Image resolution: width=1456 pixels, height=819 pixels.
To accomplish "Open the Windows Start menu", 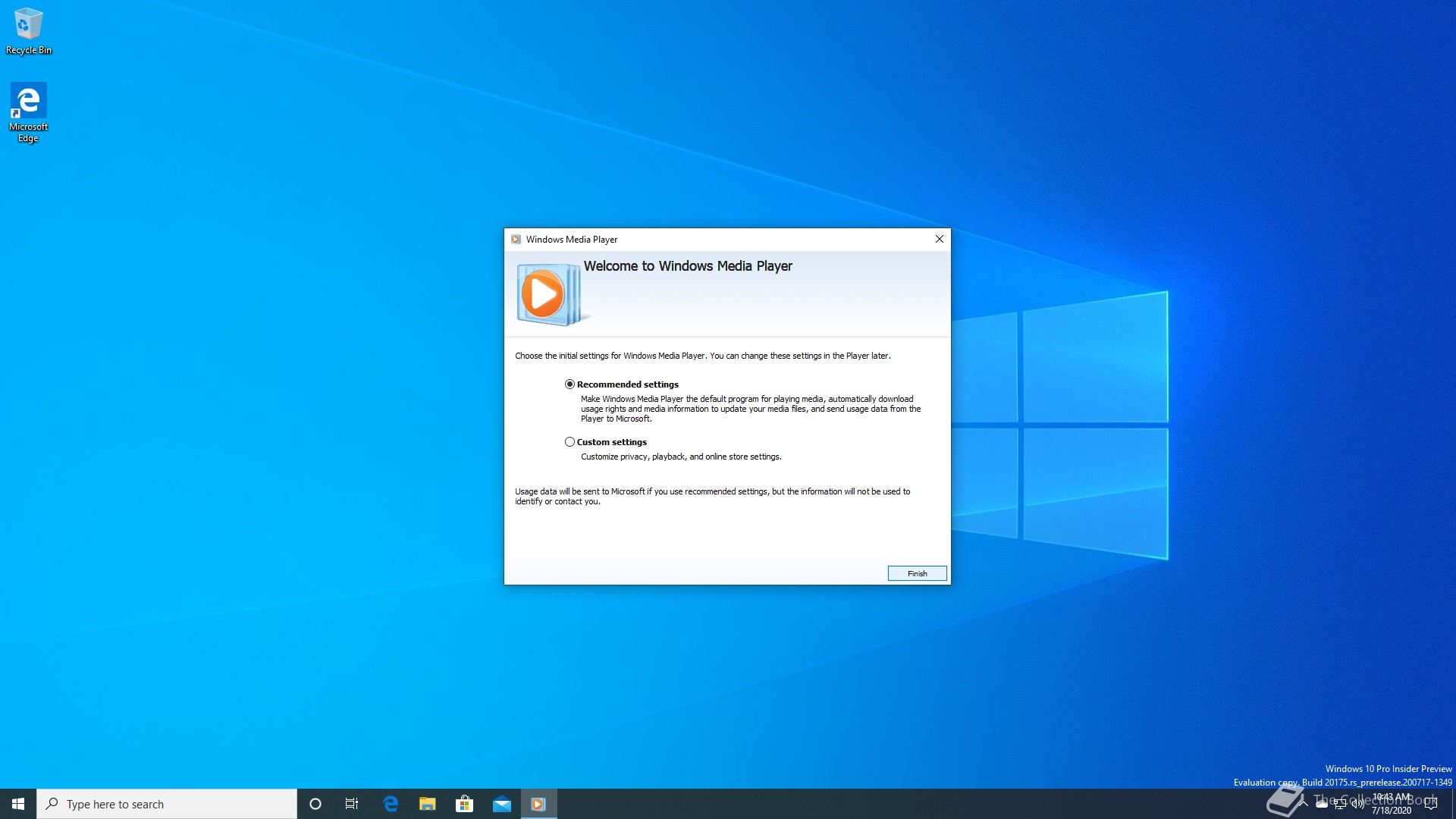I will [x=18, y=804].
